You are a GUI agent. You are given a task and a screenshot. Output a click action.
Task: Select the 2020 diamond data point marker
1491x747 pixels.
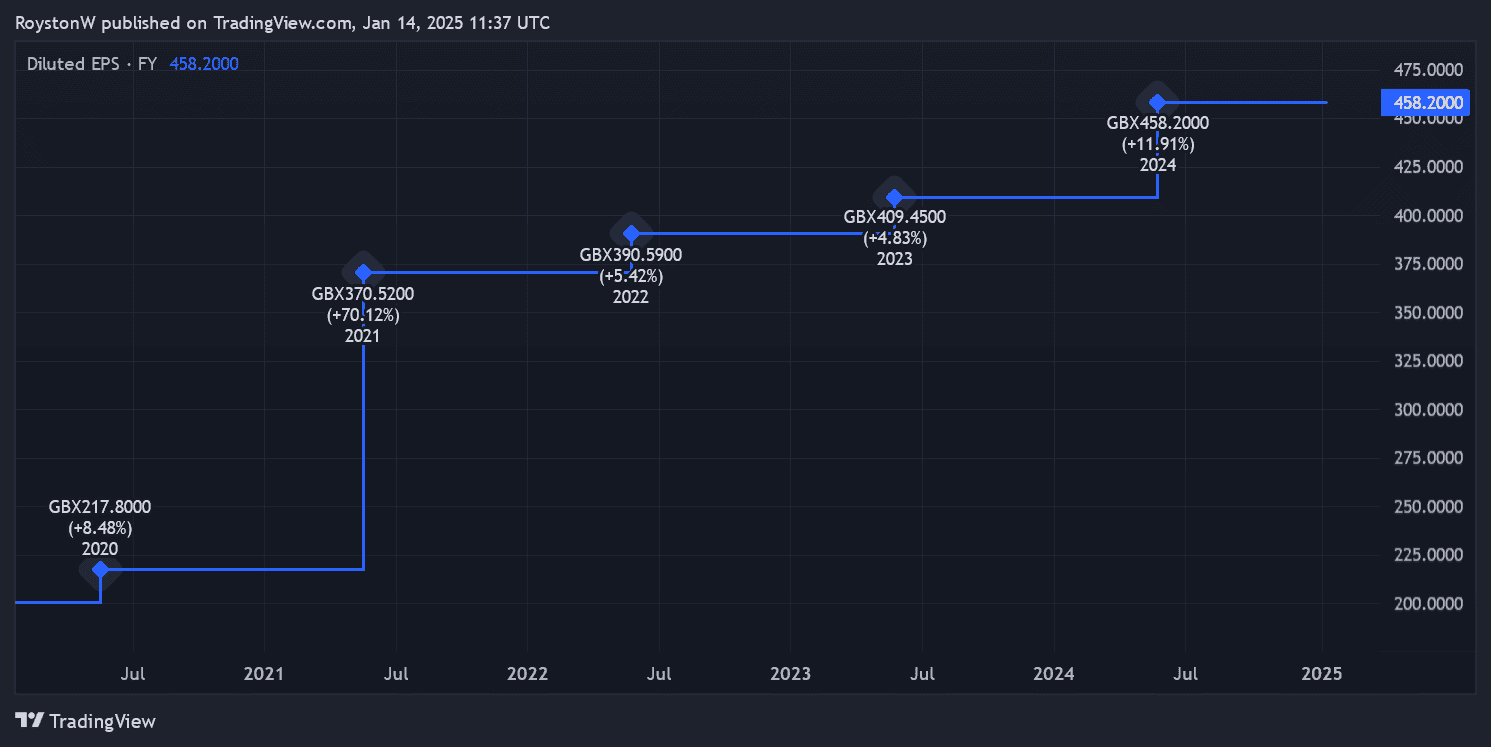pyautogui.click(x=100, y=570)
